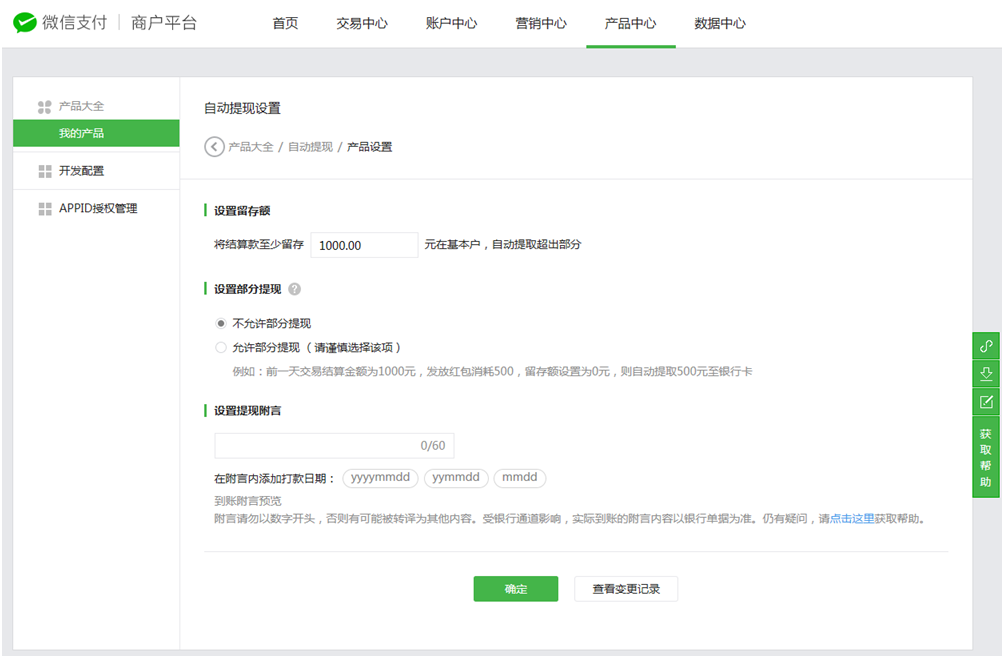Click the link icon on right sidebar

pos(986,346)
